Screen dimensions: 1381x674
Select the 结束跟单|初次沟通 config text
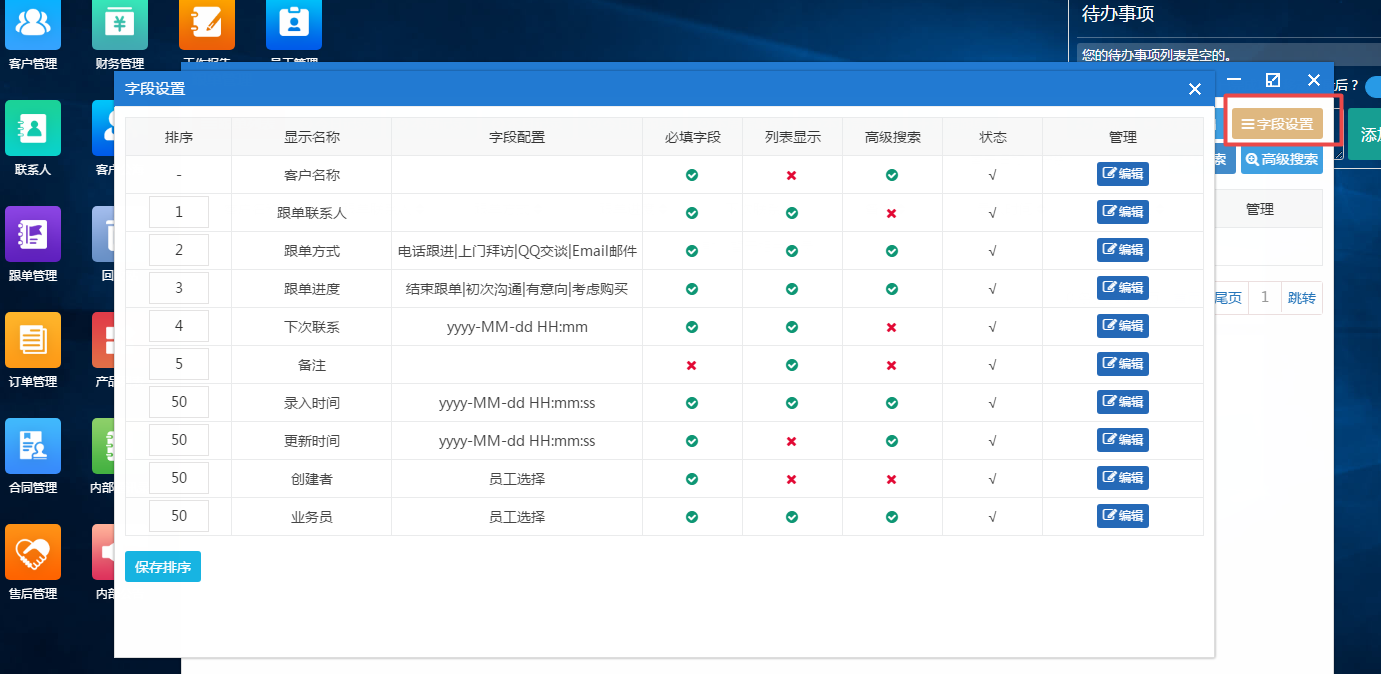(517, 289)
